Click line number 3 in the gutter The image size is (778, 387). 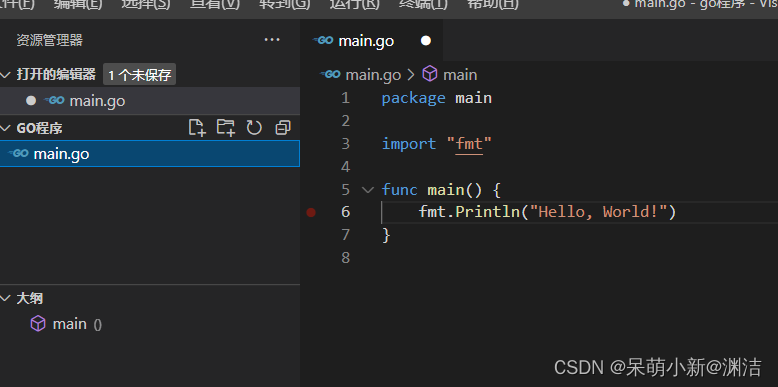point(345,144)
